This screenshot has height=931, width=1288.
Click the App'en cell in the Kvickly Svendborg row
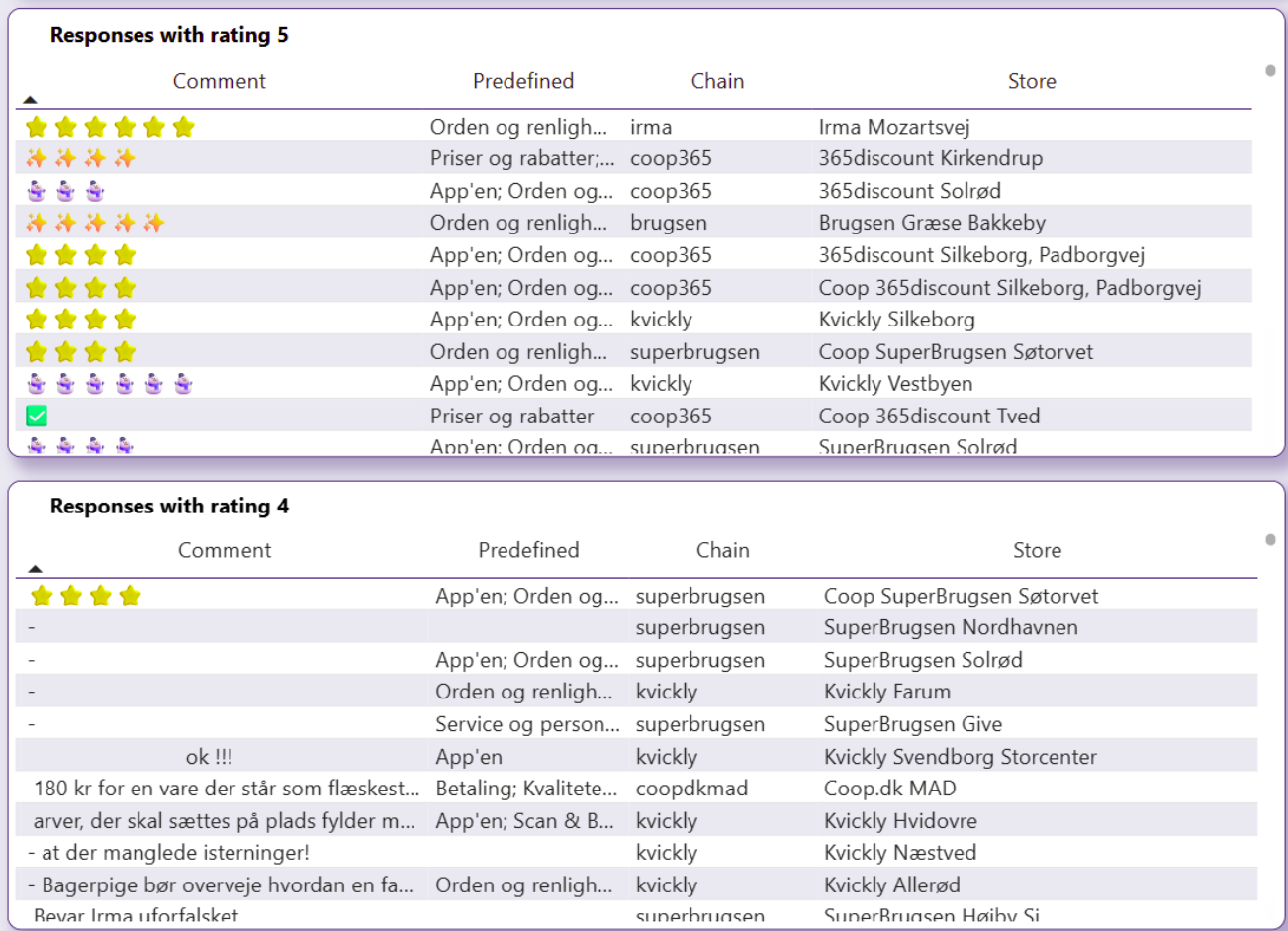[x=469, y=757]
